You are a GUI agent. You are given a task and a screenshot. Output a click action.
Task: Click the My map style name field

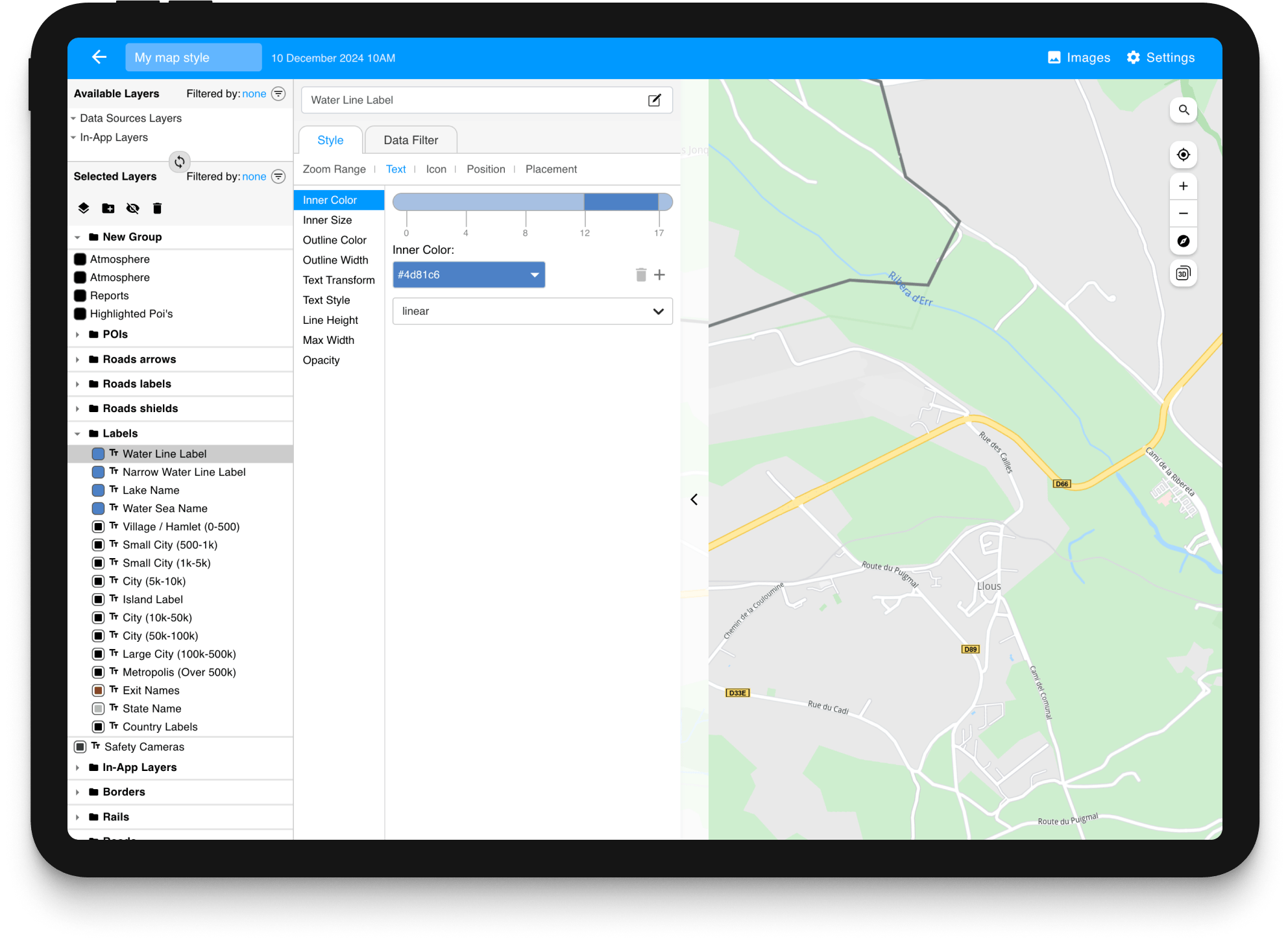(193, 57)
